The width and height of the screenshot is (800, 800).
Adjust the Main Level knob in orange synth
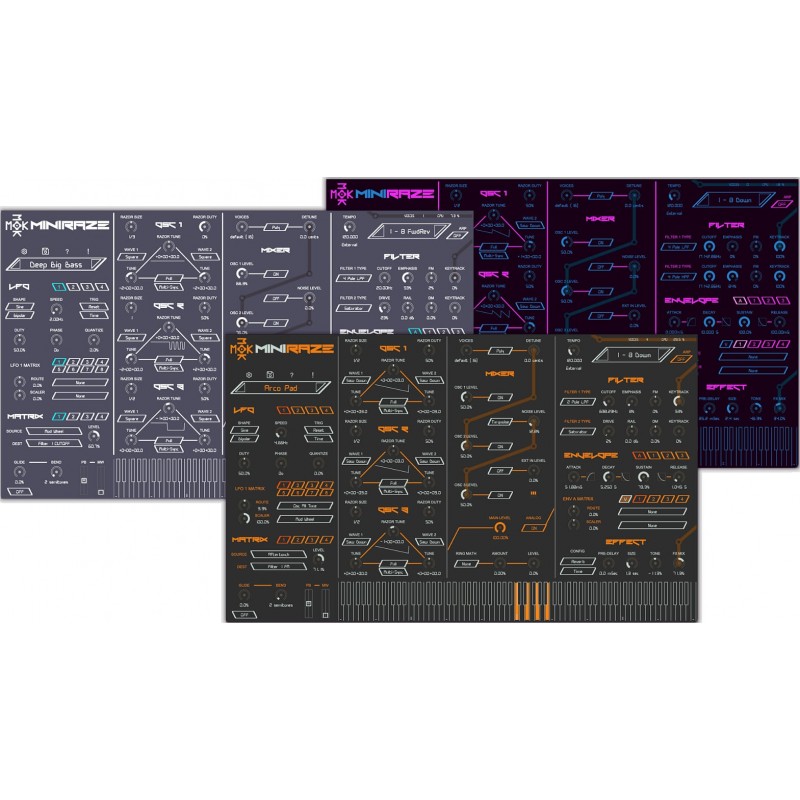[498, 526]
